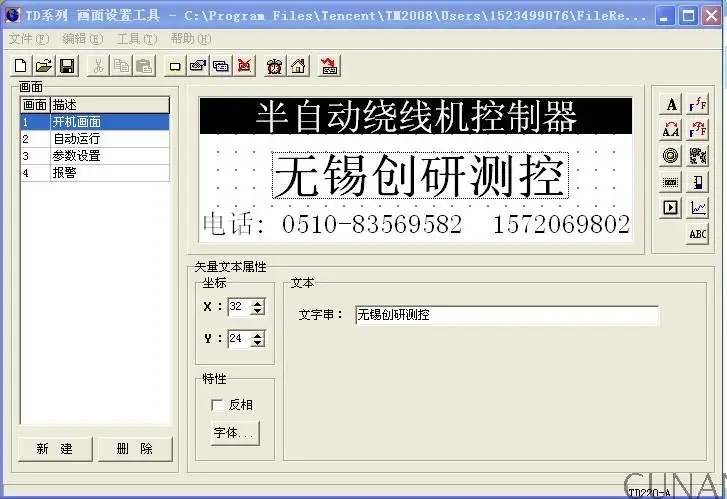Click the Save floppy disk icon

[x=68, y=66]
